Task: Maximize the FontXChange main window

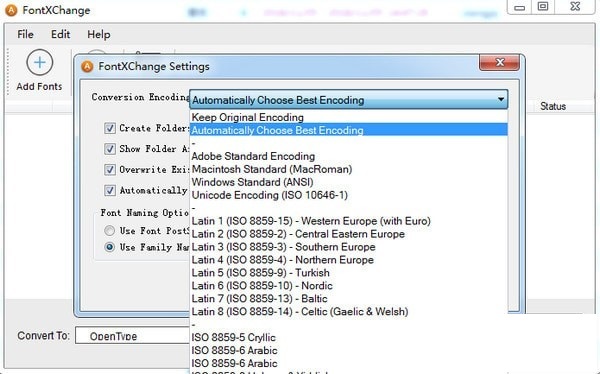Action: 543,7
